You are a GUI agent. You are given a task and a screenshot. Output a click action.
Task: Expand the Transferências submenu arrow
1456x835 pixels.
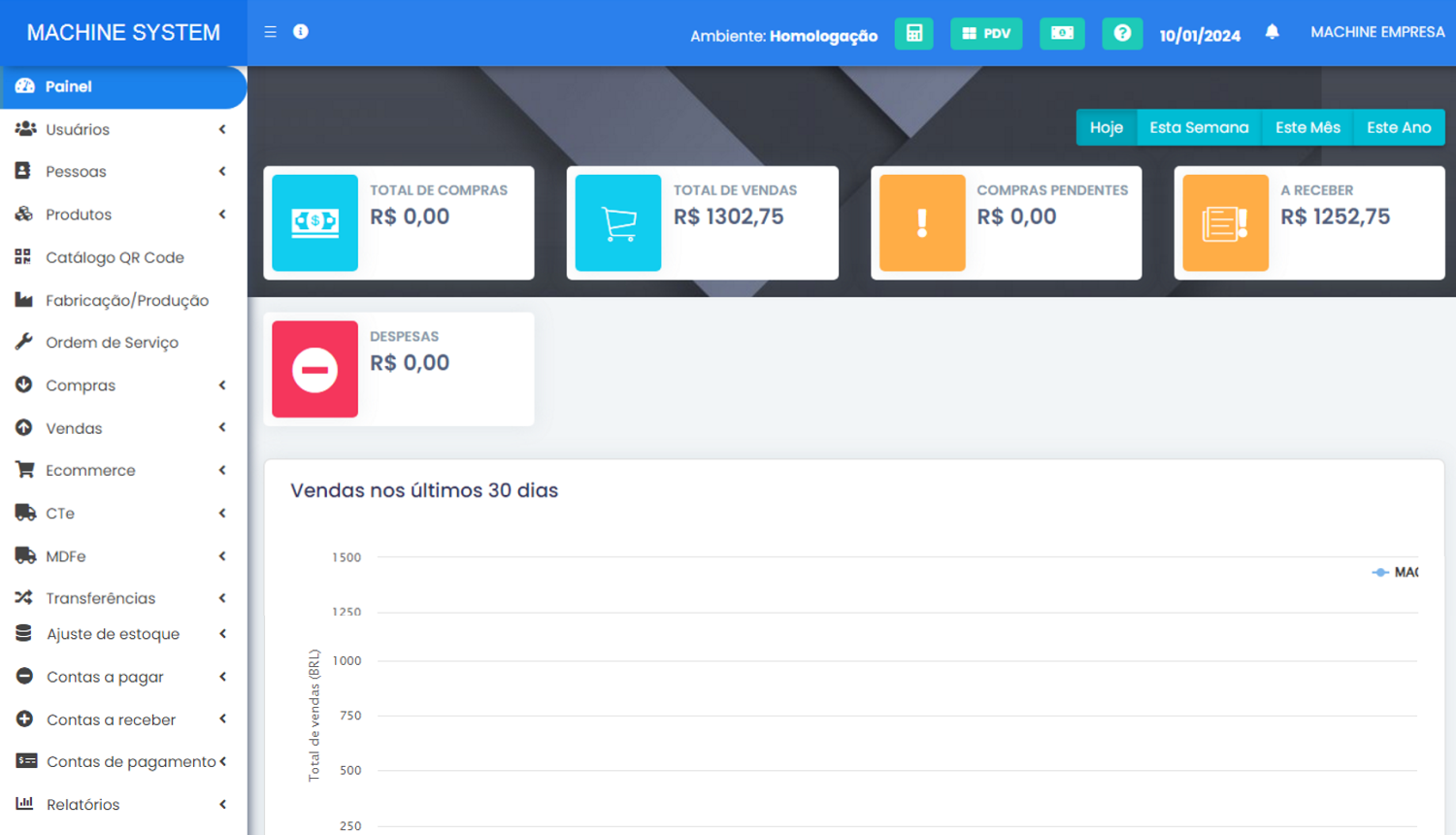click(222, 598)
